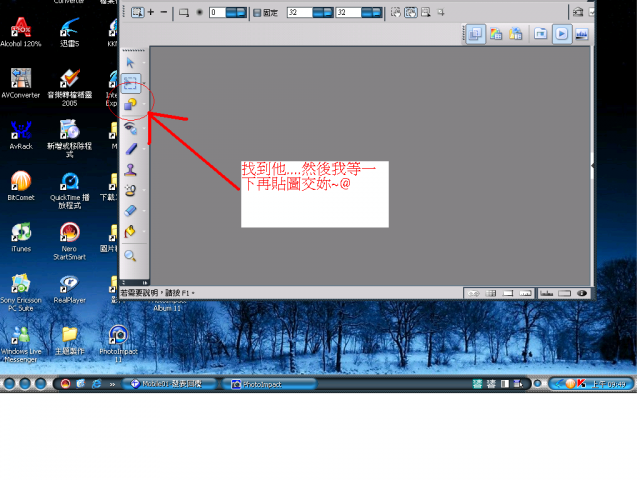The image size is (640, 480).
Task: Click the soft edge value field showing 0
Action: pyautogui.click(x=217, y=12)
